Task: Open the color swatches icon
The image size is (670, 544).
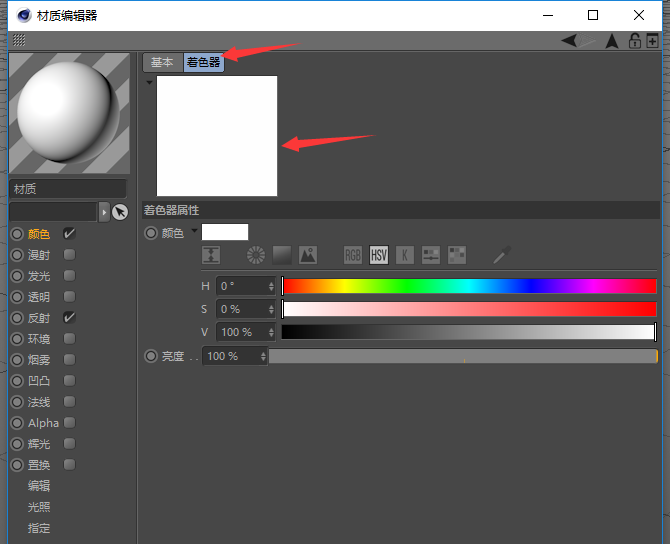Action: [457, 255]
